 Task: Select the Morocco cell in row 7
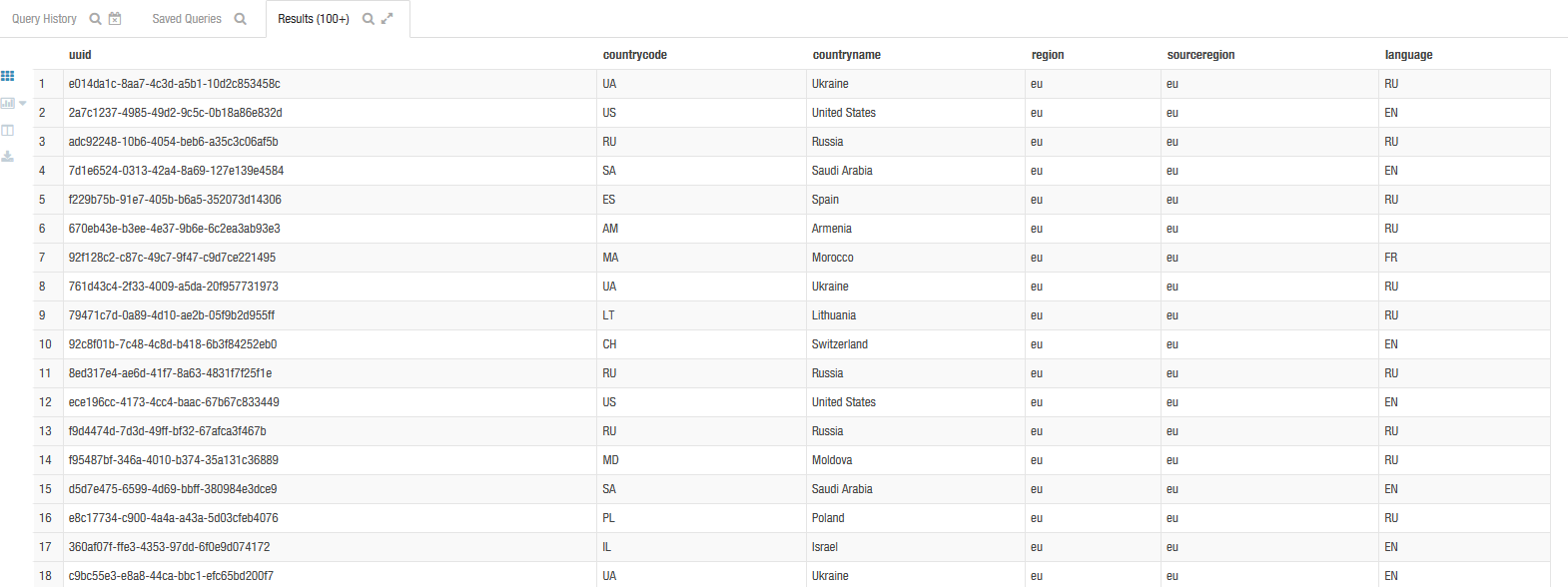tap(833, 258)
